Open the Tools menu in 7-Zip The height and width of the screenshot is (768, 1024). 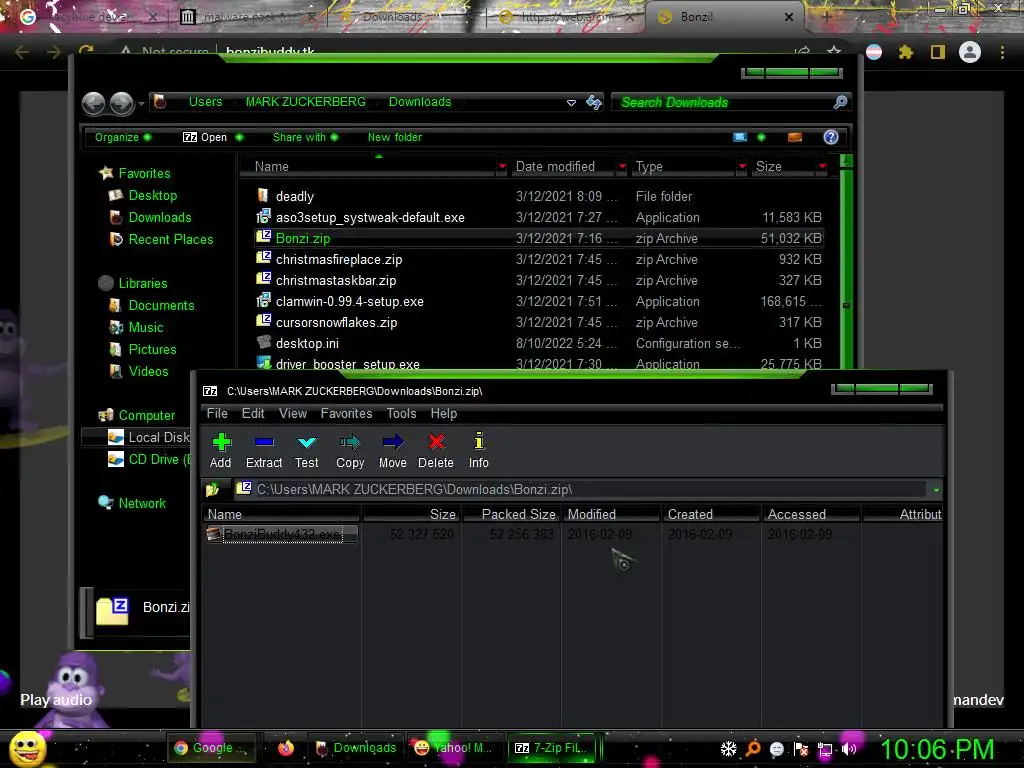(401, 413)
